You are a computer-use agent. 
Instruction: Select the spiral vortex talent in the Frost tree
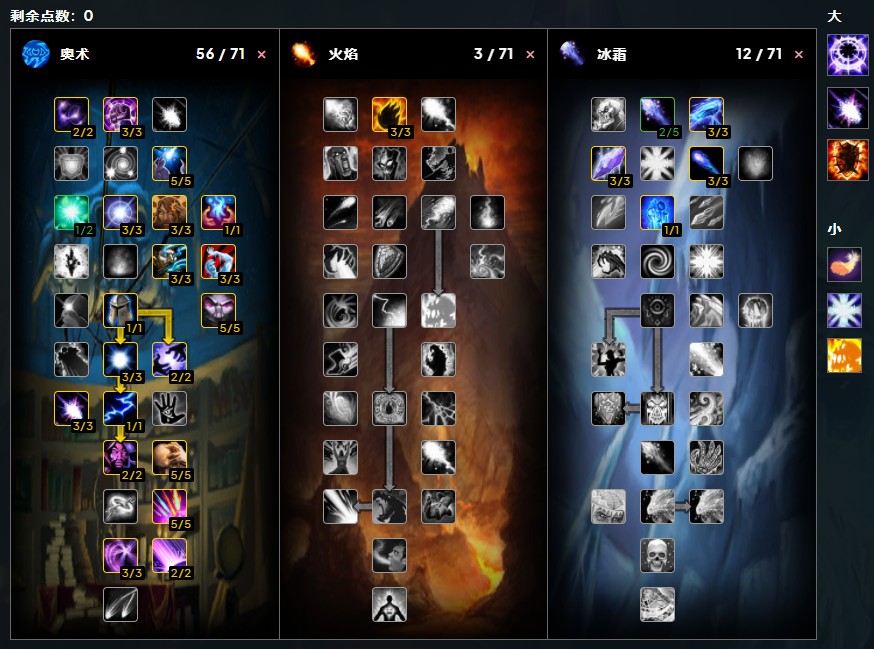[x=657, y=261]
